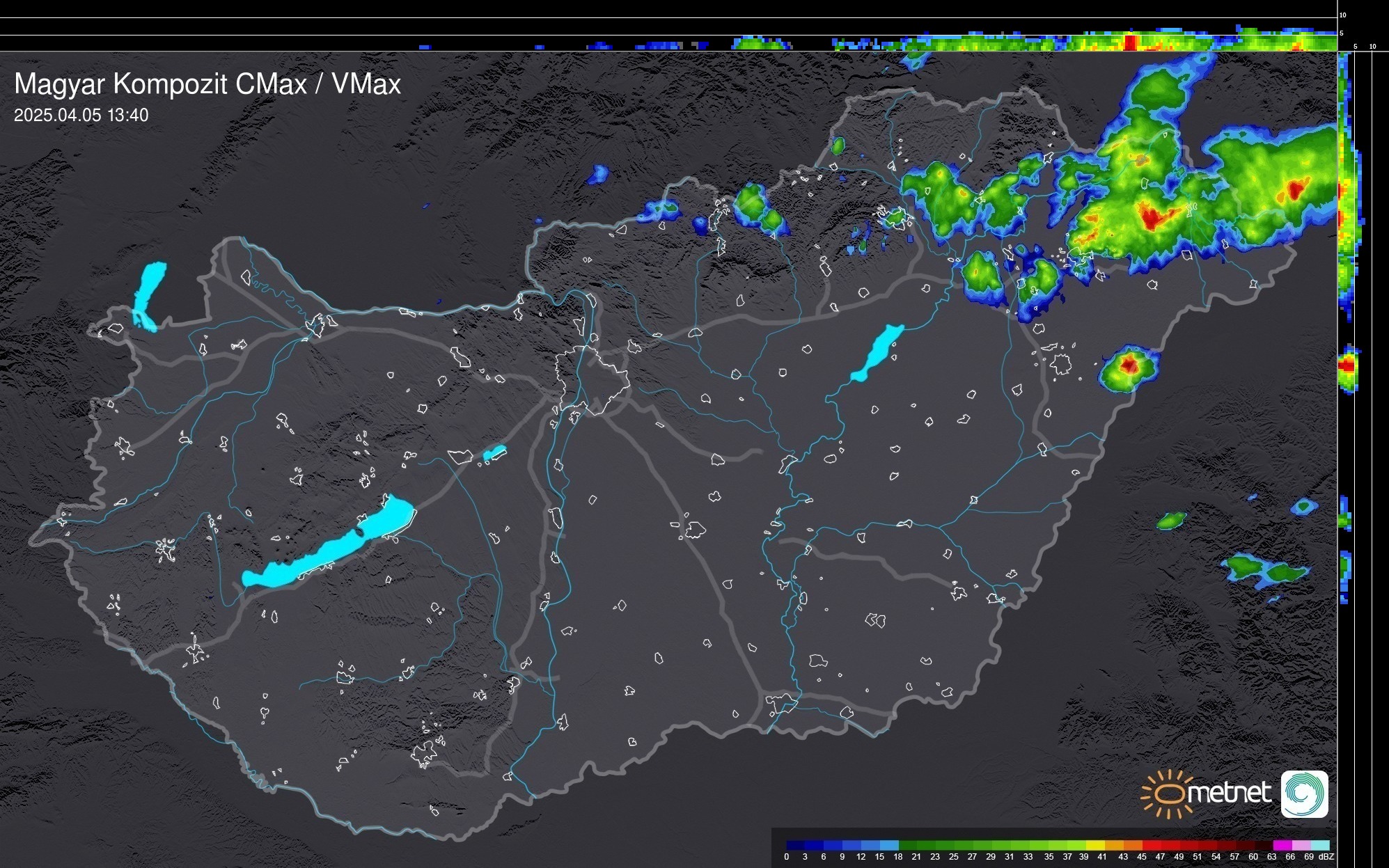Click the teal swirl app icon
Viewport: 1389px width, 868px height.
point(1304,794)
